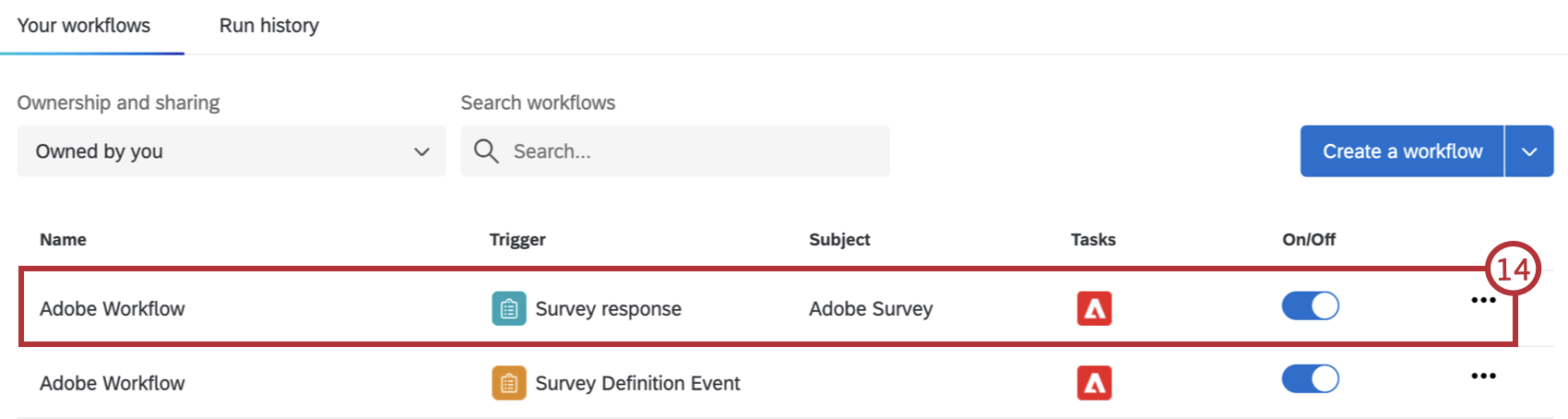This screenshot has height=419, width=1568.
Task: Click the magnifying glass search icon
Action: click(x=486, y=151)
